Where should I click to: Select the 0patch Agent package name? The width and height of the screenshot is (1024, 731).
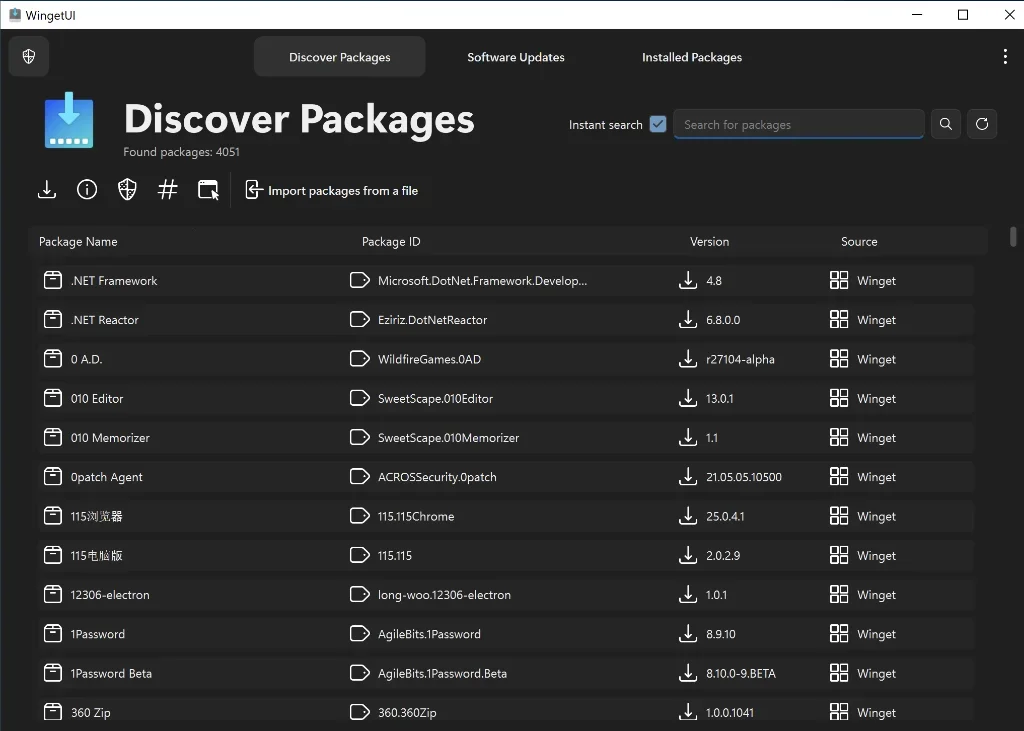click(x=106, y=477)
